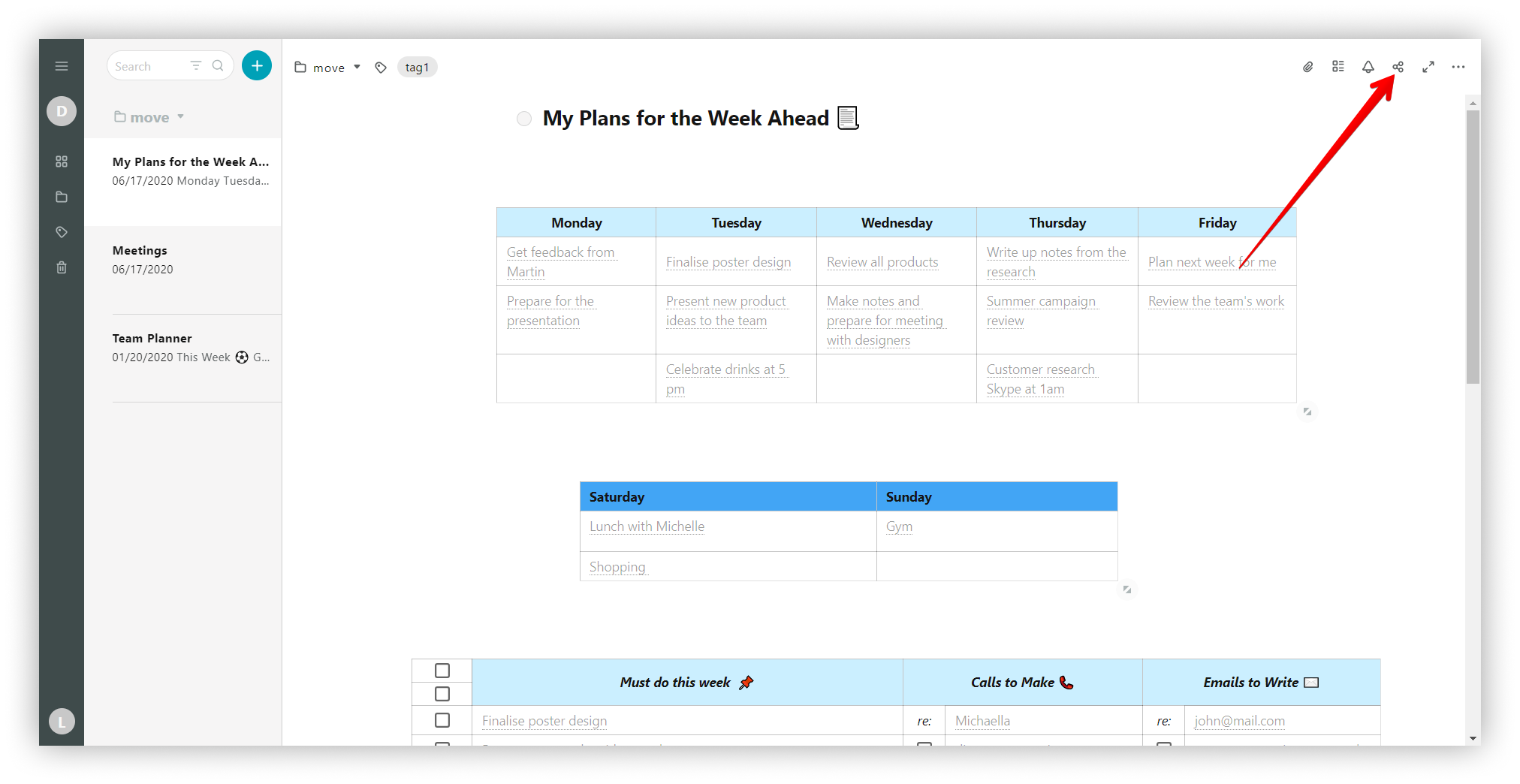Click the folder icon before move in toolbar

(300, 68)
